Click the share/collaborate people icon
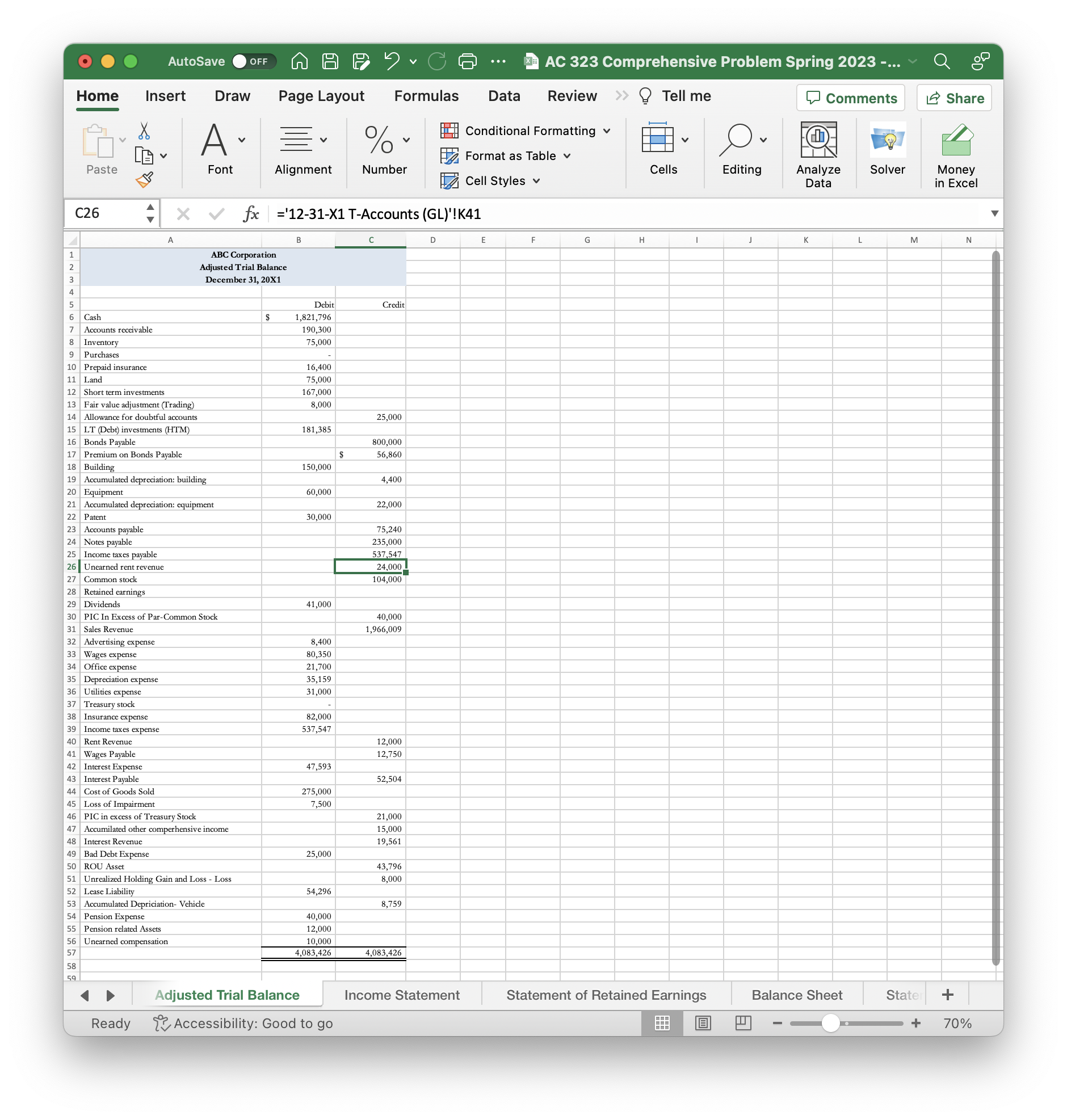 tap(981, 61)
